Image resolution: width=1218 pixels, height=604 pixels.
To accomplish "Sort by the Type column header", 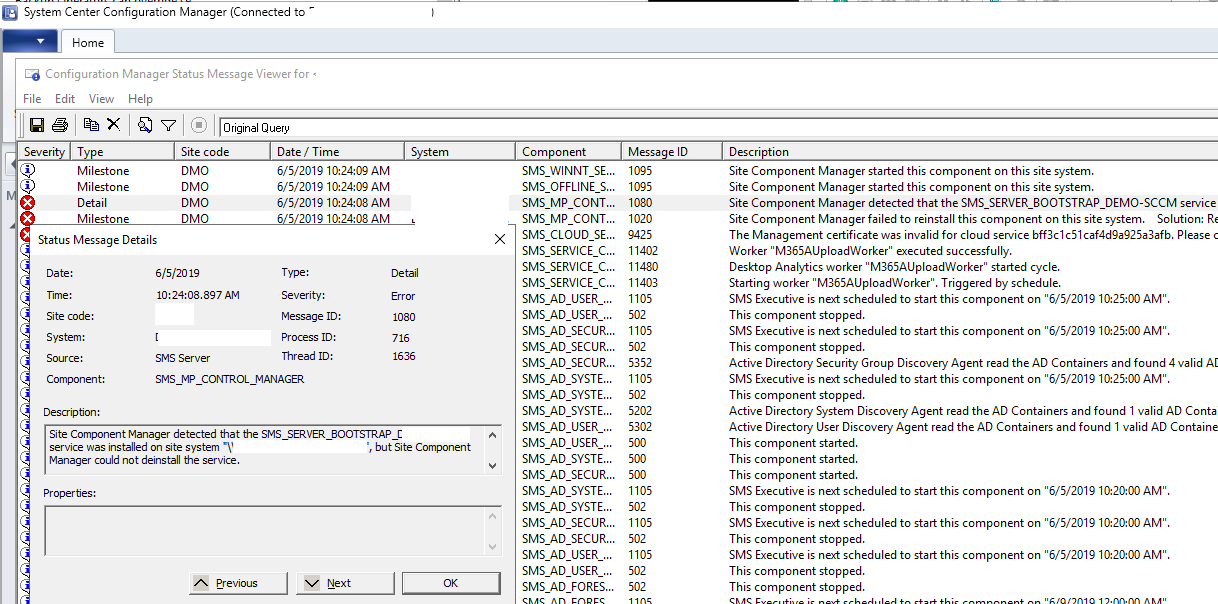I will point(120,152).
